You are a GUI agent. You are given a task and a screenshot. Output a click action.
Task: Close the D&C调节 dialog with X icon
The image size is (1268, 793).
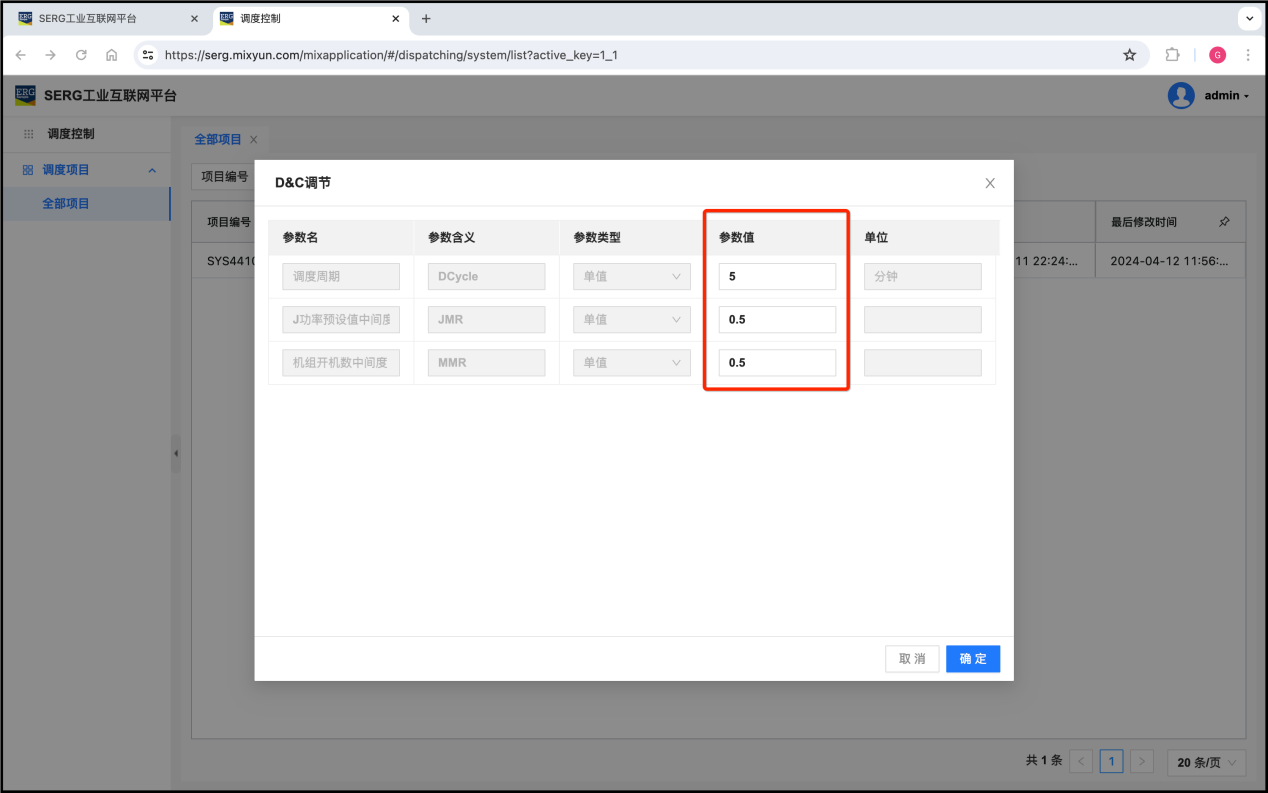click(x=990, y=183)
